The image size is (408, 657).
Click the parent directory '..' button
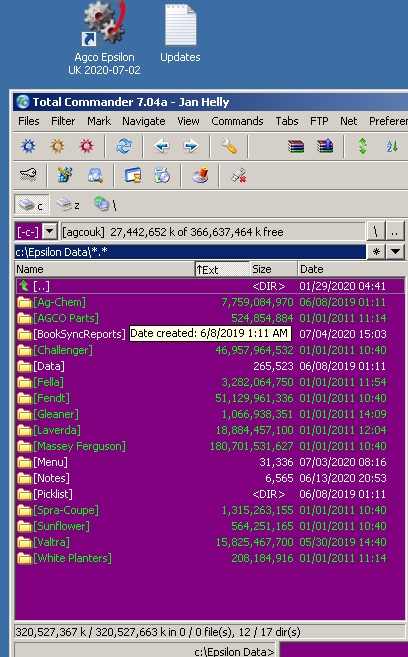pyautogui.click(x=395, y=231)
